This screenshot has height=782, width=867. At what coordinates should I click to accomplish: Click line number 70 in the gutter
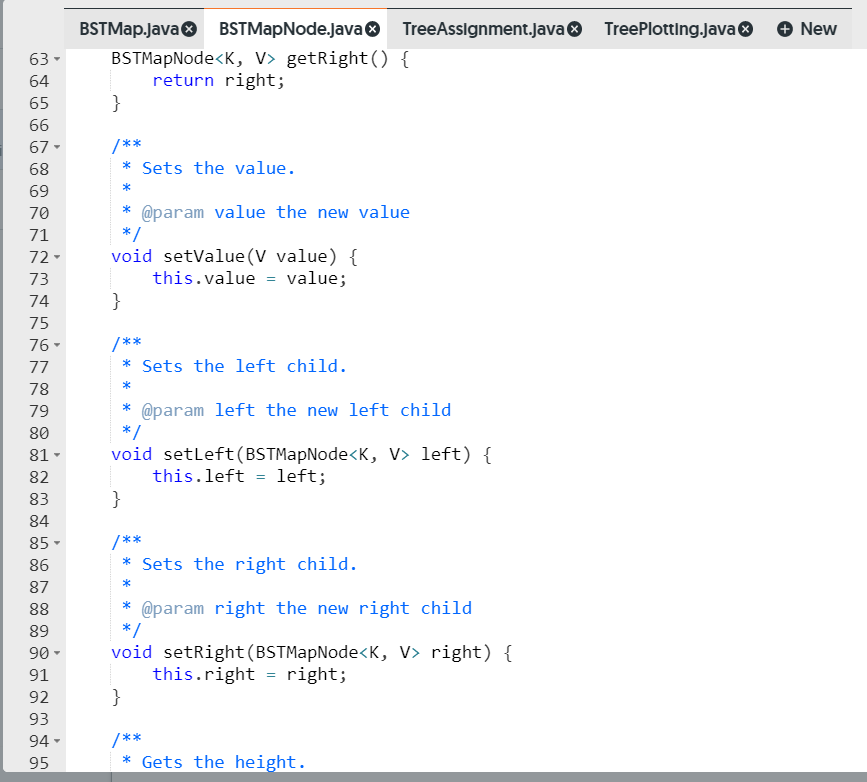[x=39, y=212]
